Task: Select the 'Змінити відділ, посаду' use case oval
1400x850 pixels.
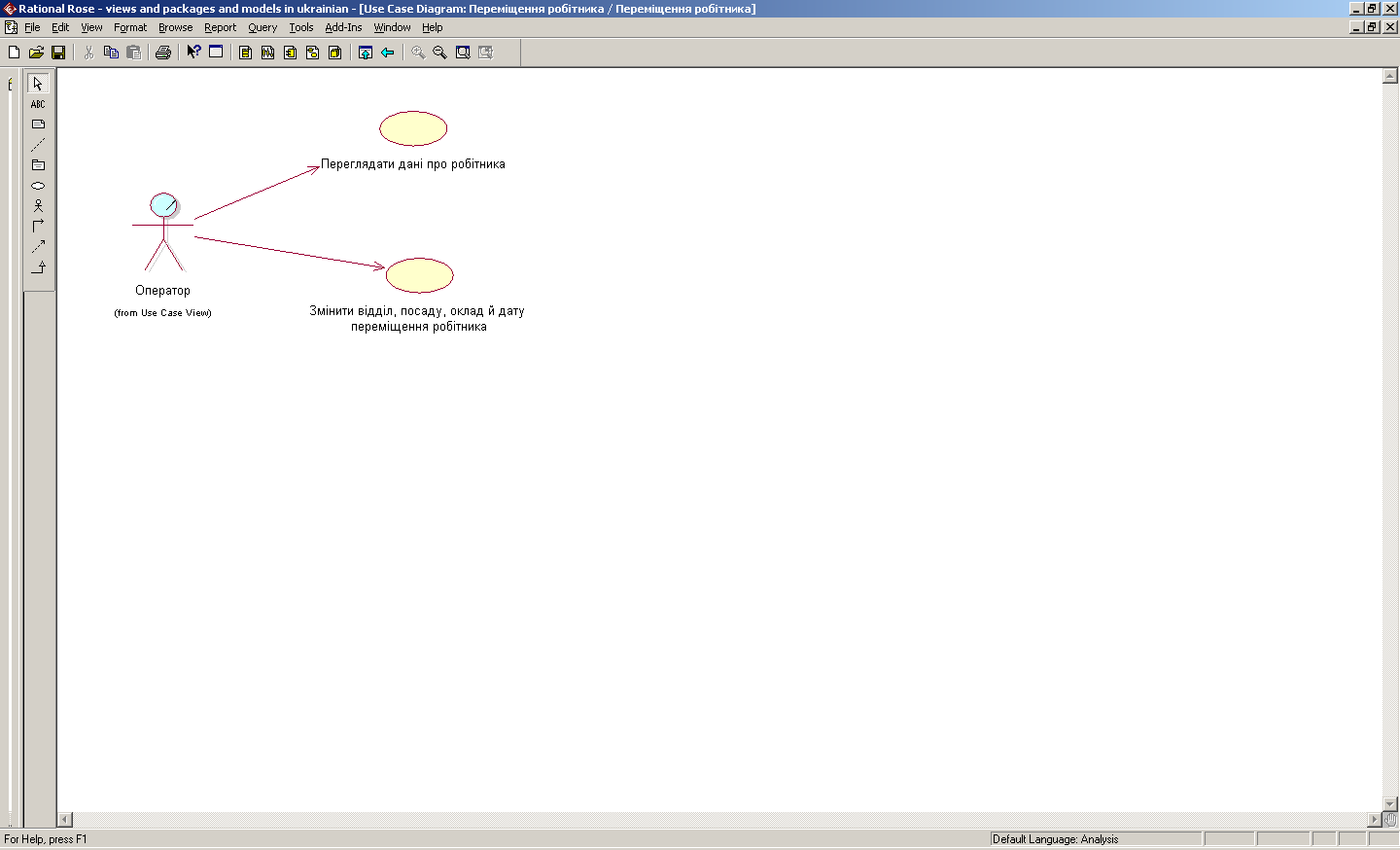Action: (420, 275)
